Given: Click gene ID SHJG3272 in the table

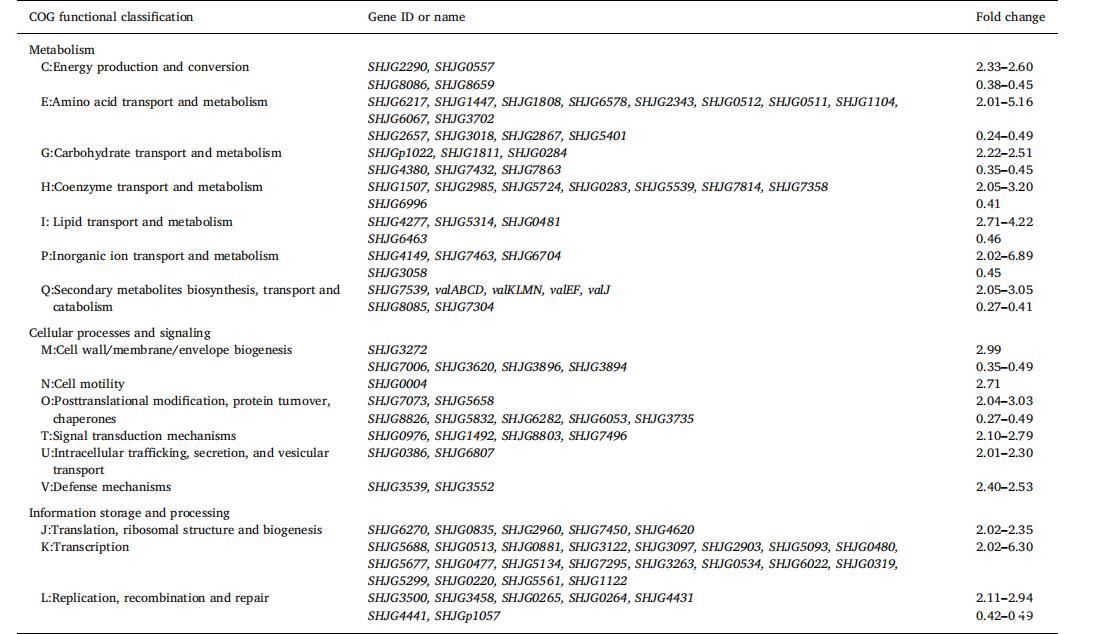Looking at the screenshot, I should (x=397, y=350).
